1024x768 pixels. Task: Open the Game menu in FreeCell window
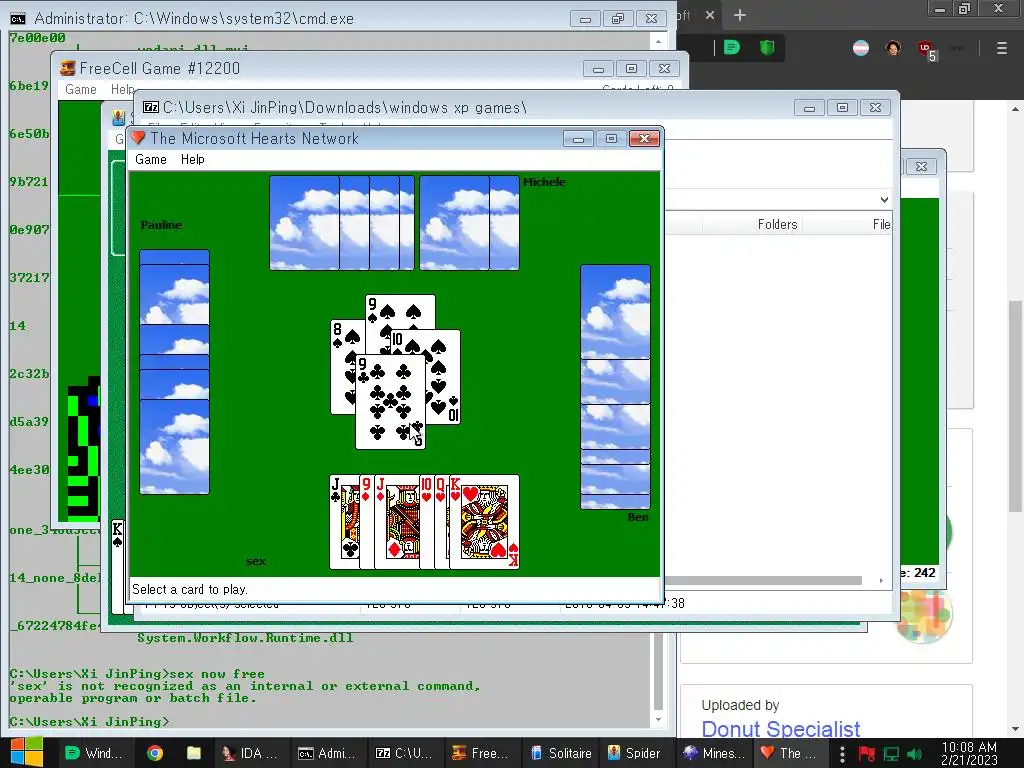[x=80, y=89]
